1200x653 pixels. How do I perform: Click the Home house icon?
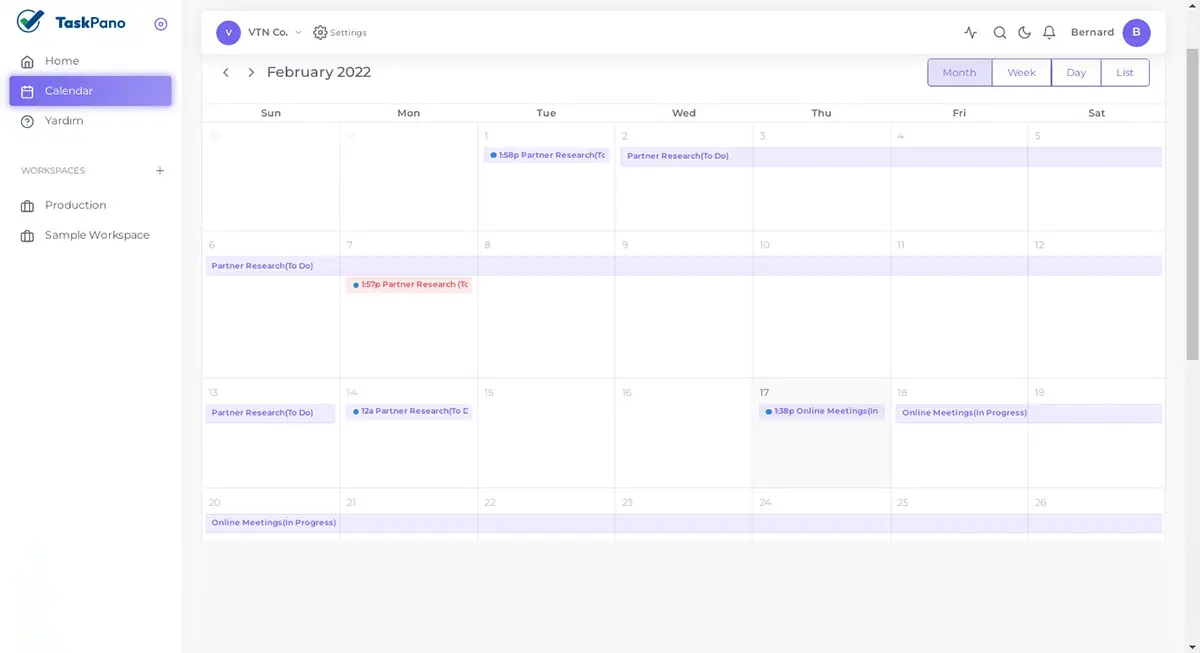[28, 62]
